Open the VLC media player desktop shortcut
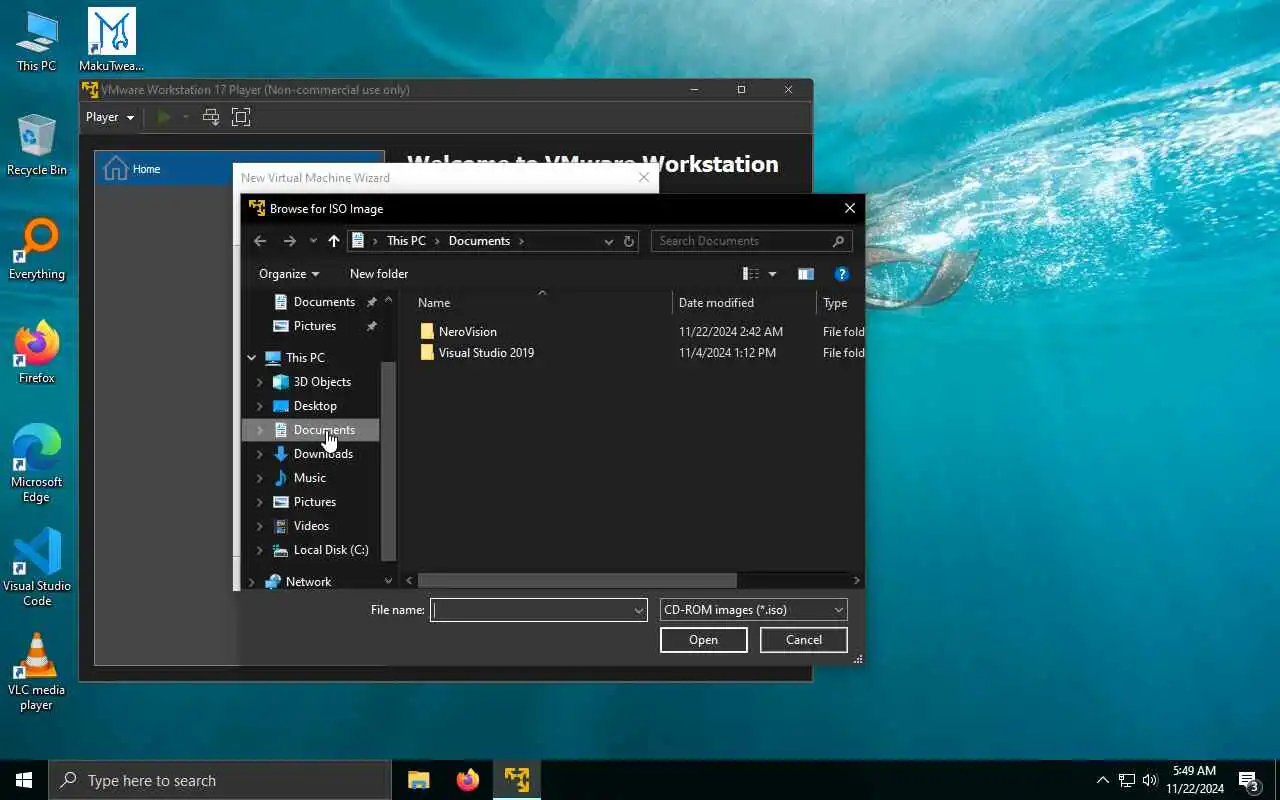This screenshot has height=800, width=1280. pyautogui.click(x=37, y=671)
